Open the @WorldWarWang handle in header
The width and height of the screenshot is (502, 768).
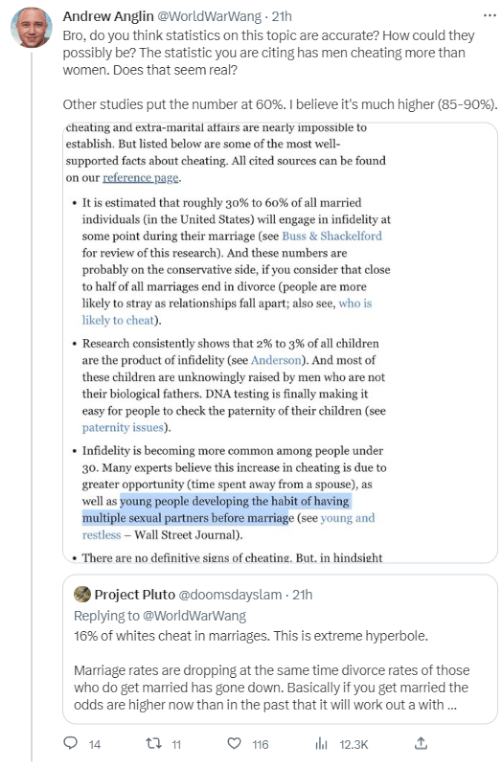(209, 16)
